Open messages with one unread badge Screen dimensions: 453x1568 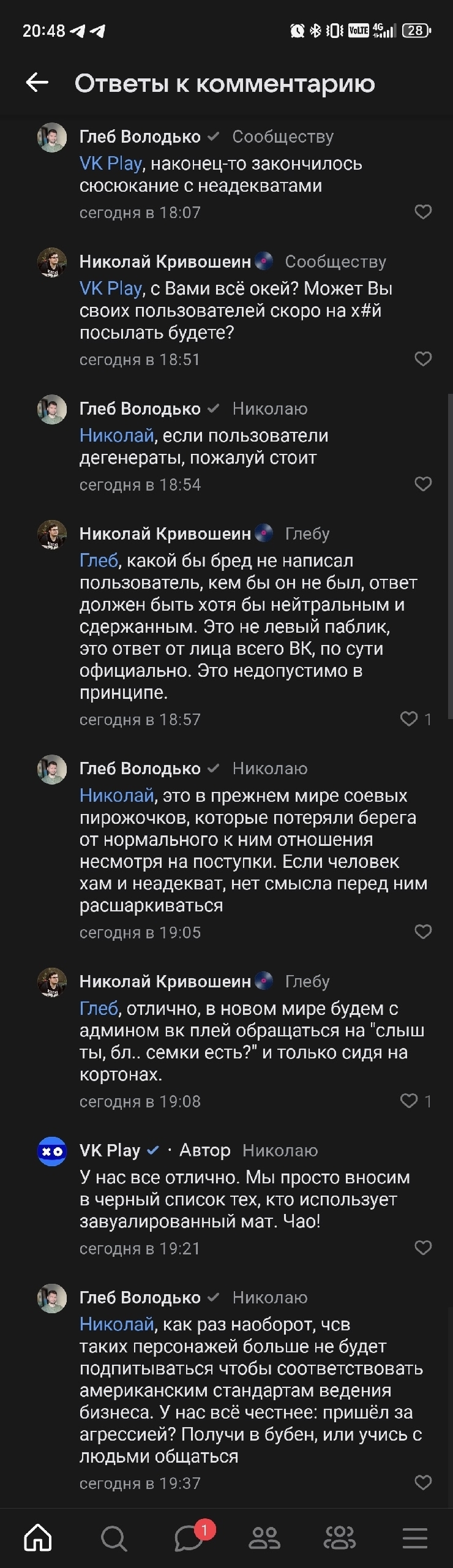point(189,1537)
